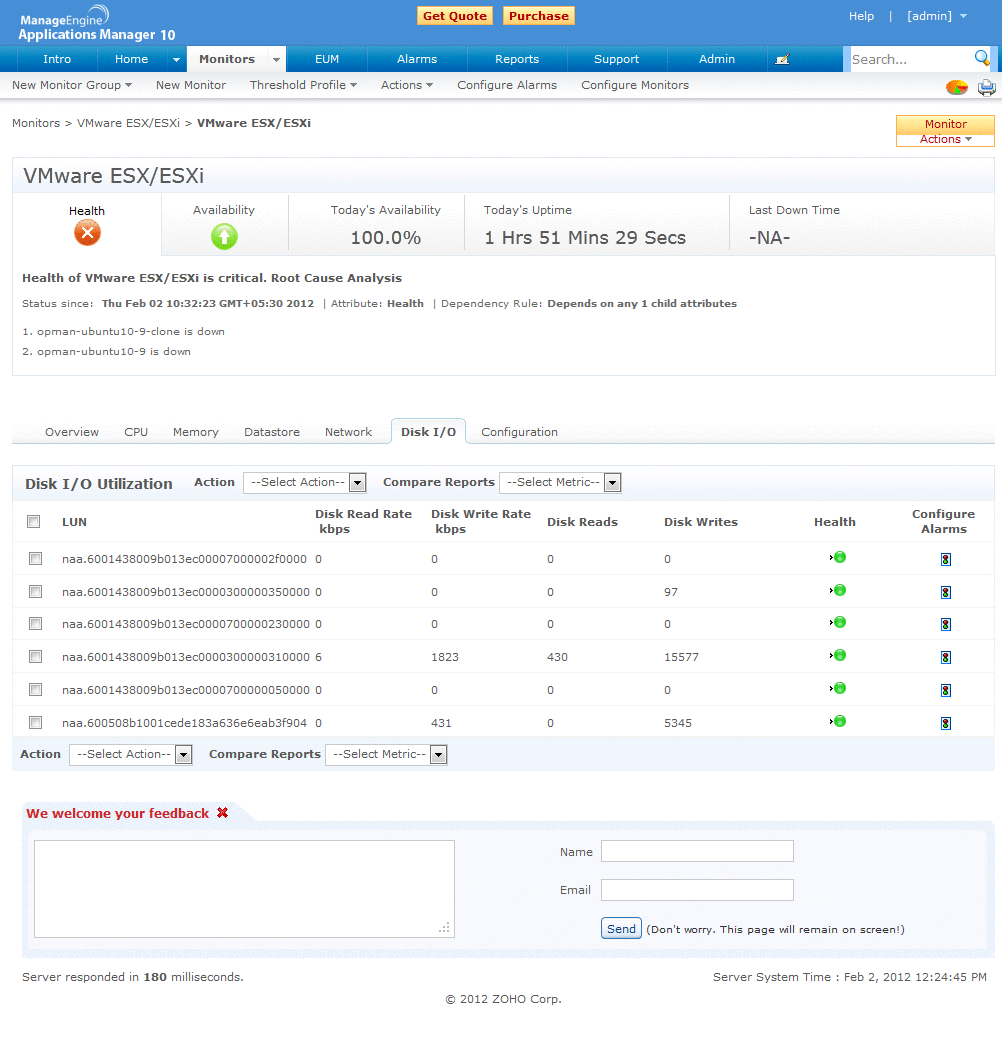
Task: Click the Purchase button
Action: (x=539, y=16)
